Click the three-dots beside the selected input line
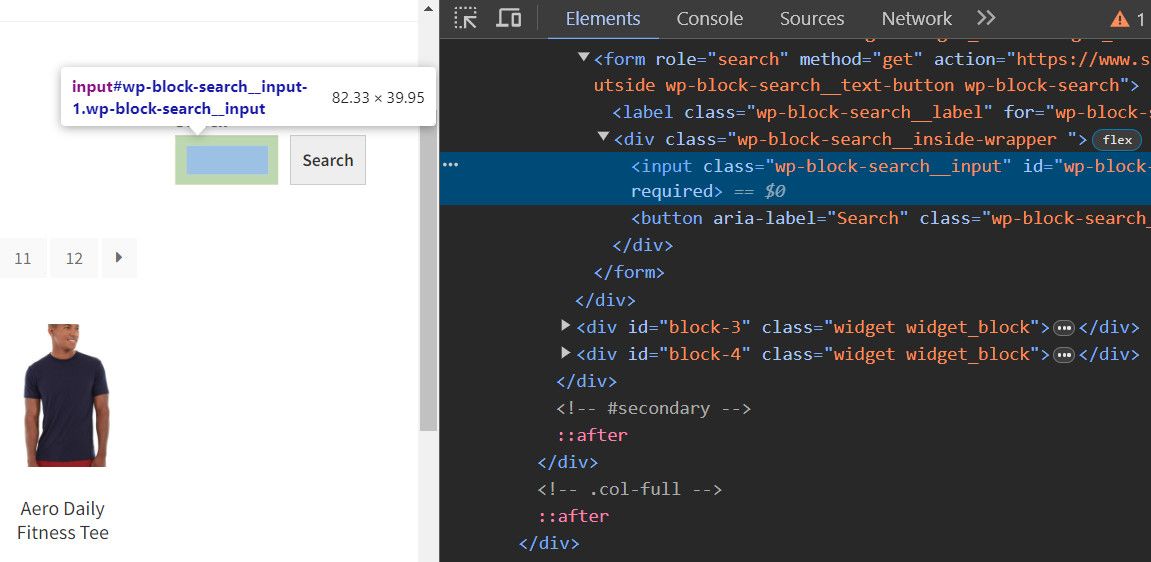 (x=450, y=165)
